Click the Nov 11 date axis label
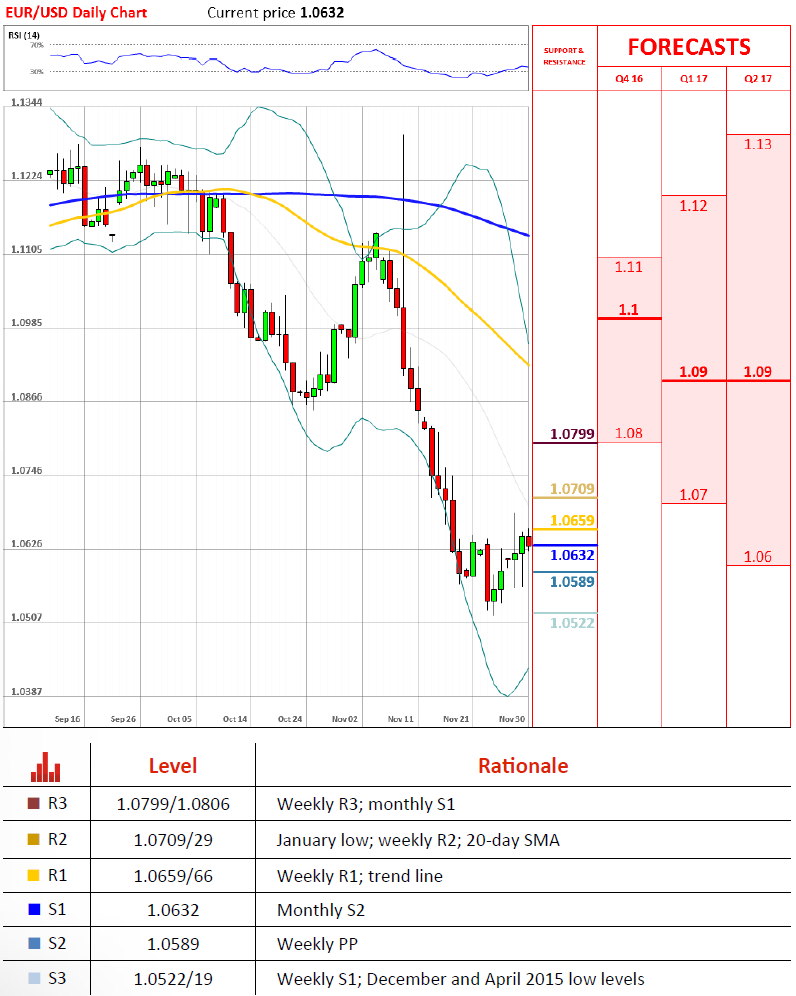This screenshot has width=796, height=996. [x=401, y=719]
